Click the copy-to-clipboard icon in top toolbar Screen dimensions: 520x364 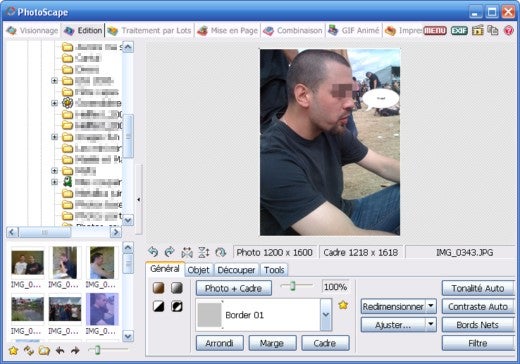(493, 30)
